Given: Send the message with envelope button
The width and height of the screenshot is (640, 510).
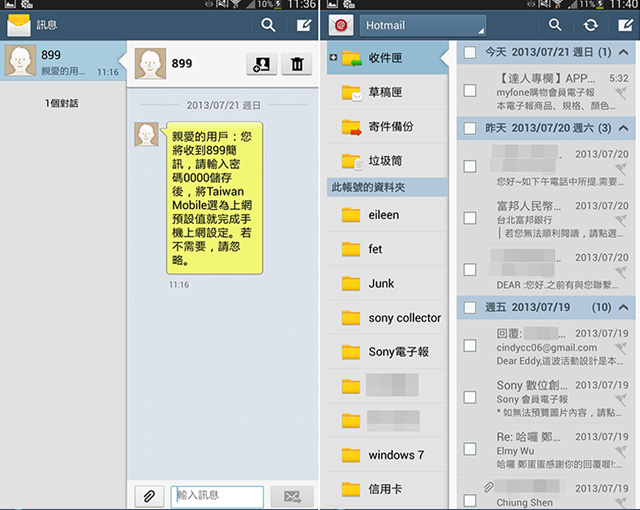Looking at the screenshot, I should [292, 497].
